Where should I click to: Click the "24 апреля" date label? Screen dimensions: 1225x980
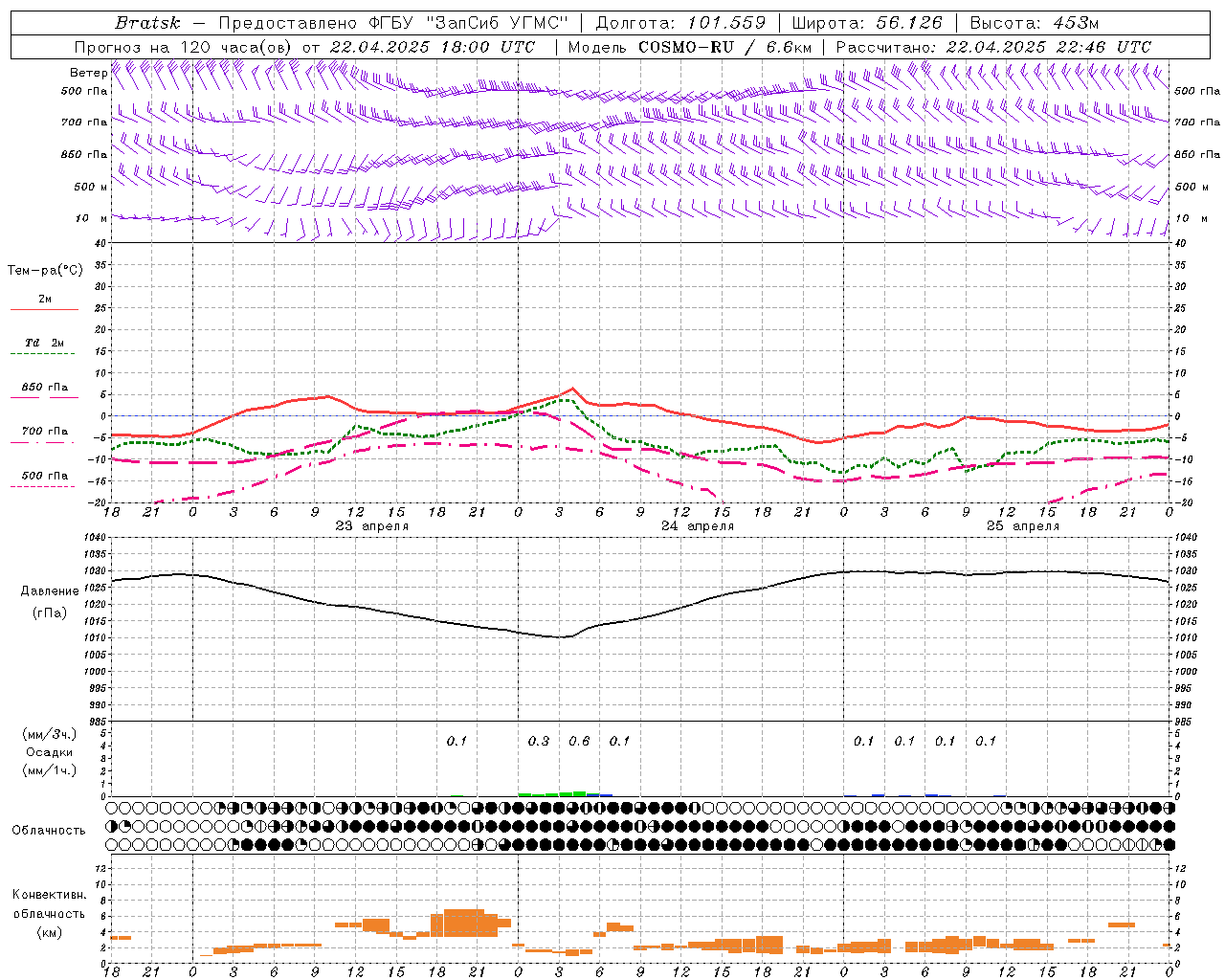click(x=698, y=526)
